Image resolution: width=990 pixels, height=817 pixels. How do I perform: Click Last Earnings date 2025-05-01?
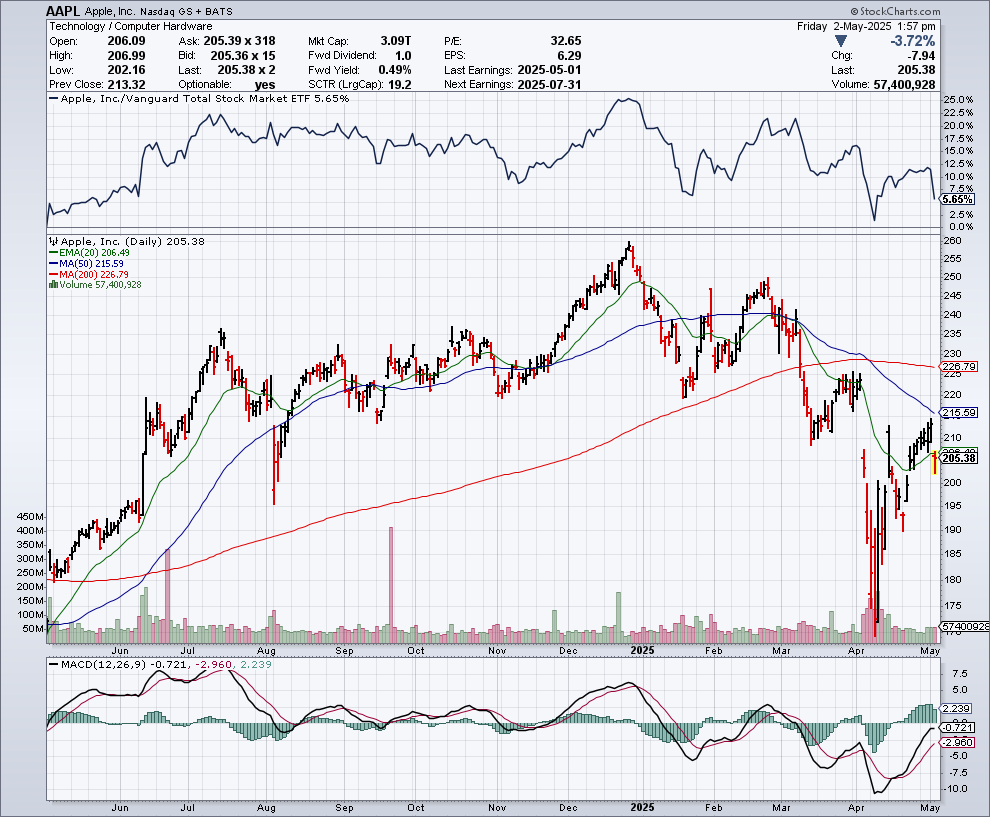click(549, 70)
